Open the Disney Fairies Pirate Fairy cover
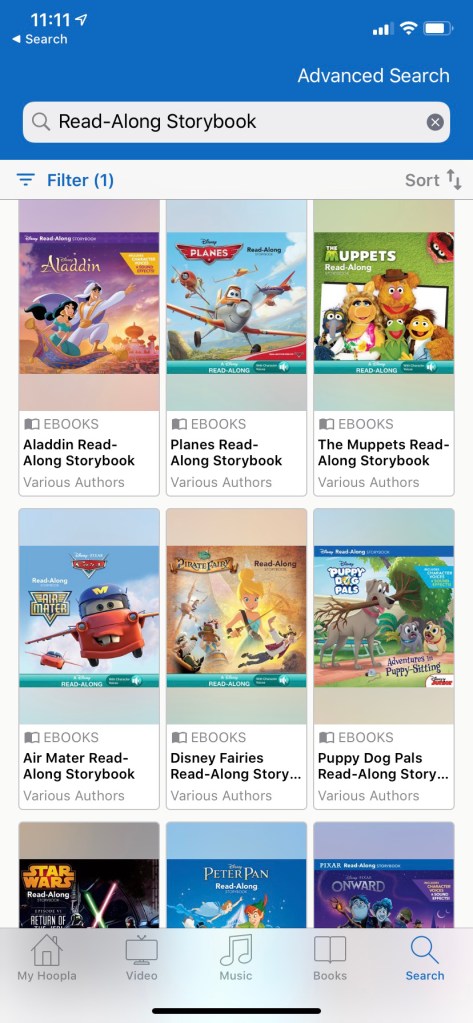This screenshot has height=1023, width=473. point(236,617)
